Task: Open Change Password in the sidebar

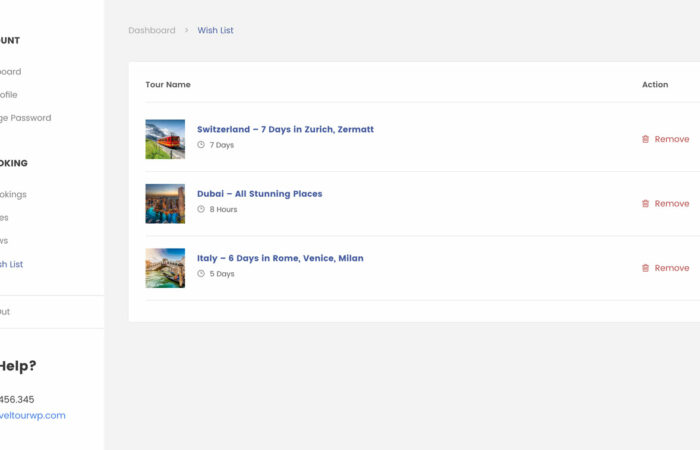Action: point(25,118)
